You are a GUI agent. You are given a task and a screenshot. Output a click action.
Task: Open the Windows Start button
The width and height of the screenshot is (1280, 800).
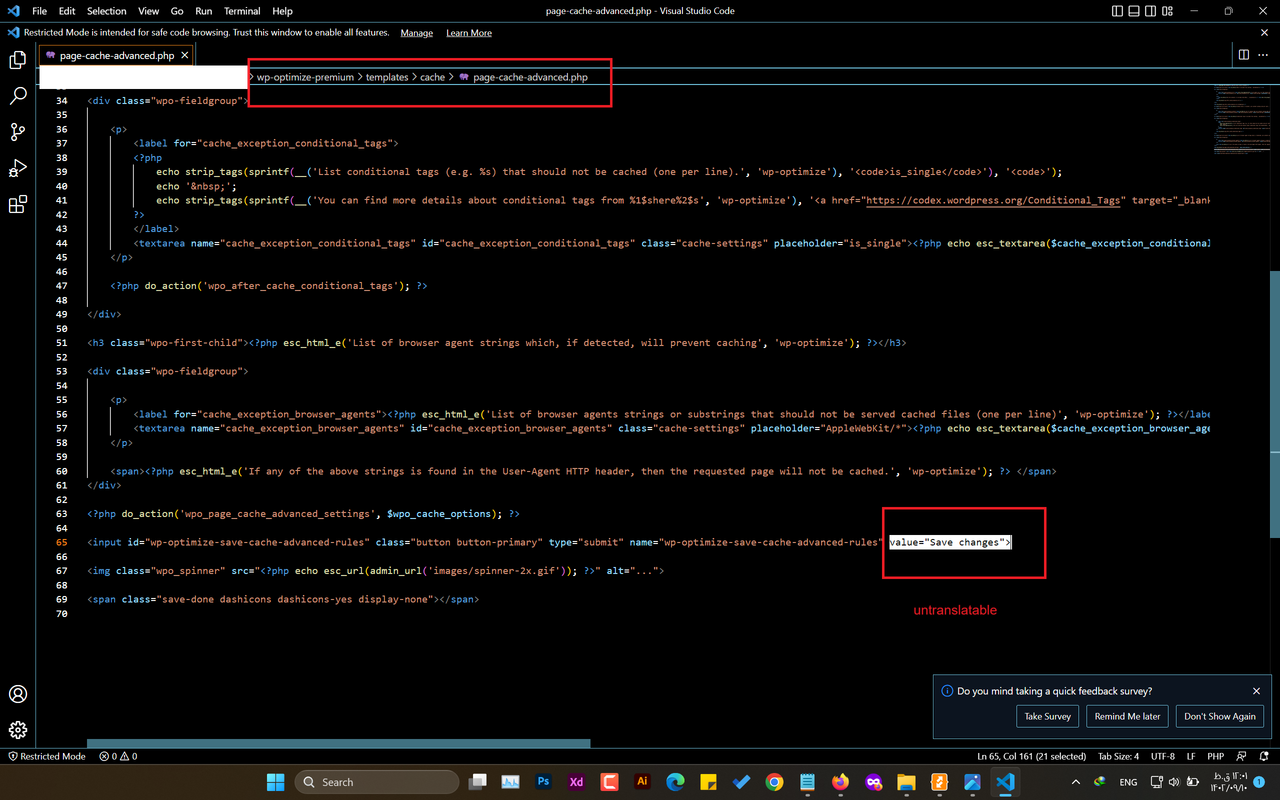point(275,782)
